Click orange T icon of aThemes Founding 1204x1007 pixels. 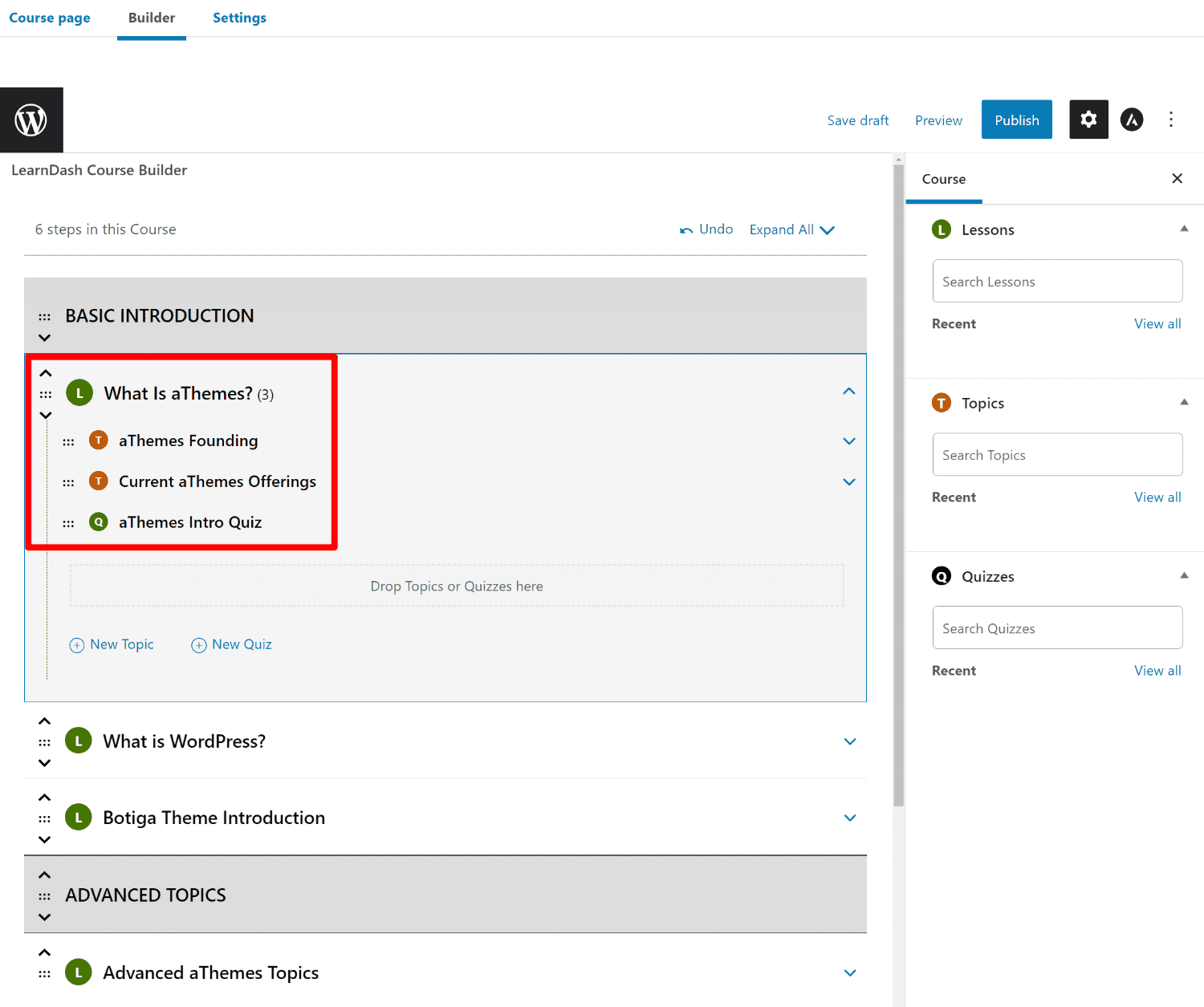tap(99, 440)
